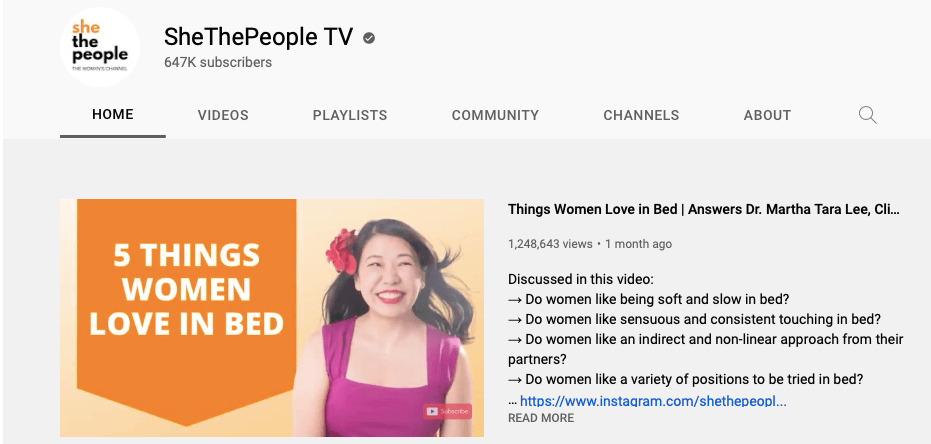This screenshot has height=444, width=931.
Task: Click the 647K subscribers count
Action: [218, 62]
